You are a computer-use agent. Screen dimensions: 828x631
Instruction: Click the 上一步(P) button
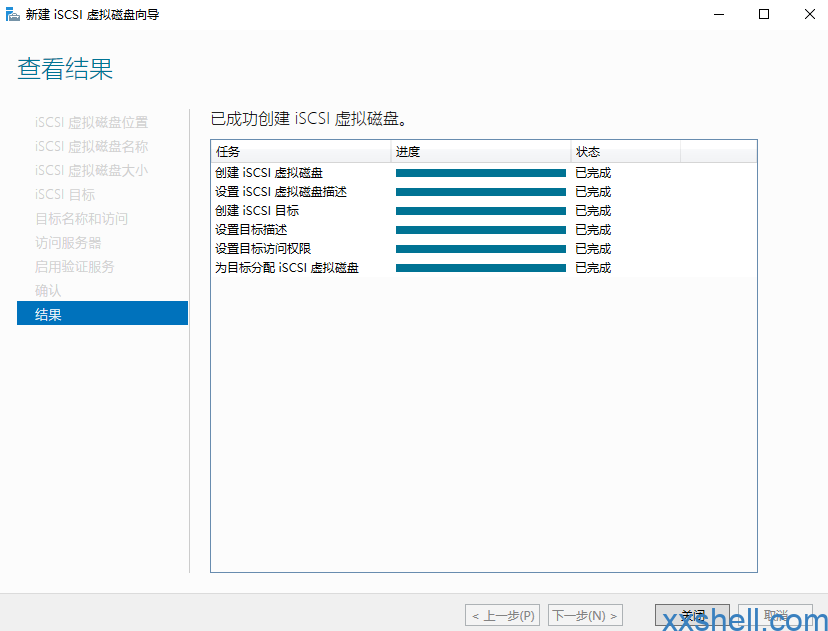(x=503, y=615)
